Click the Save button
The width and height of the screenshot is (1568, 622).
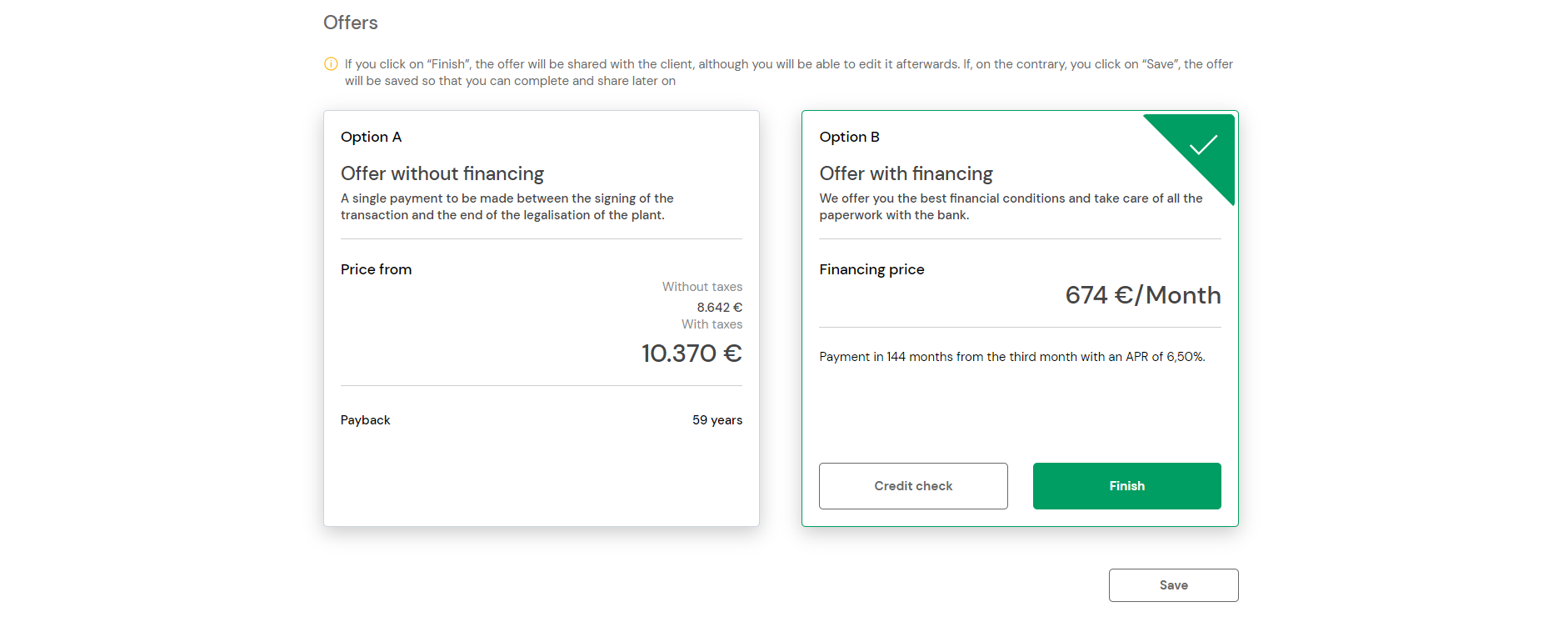[x=1173, y=585]
